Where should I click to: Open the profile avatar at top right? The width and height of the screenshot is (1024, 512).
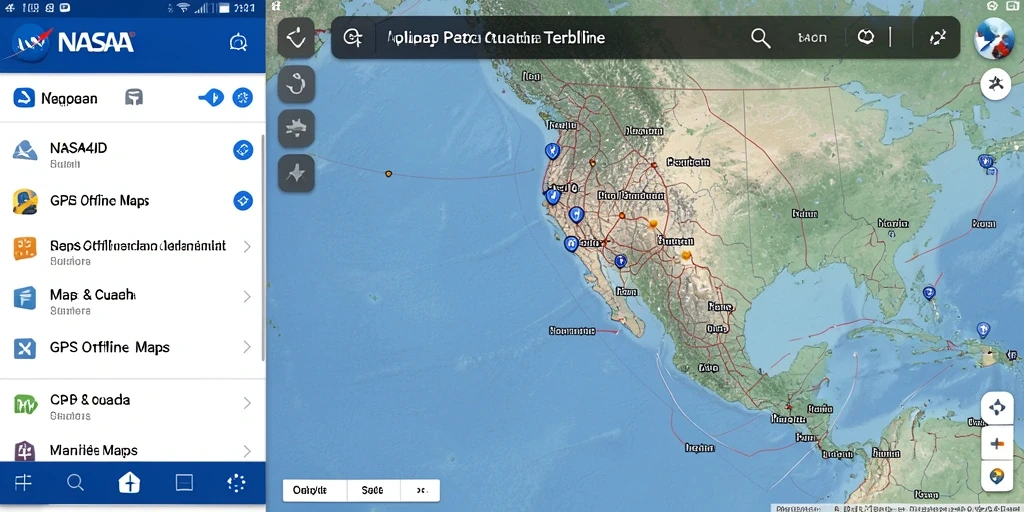click(994, 37)
